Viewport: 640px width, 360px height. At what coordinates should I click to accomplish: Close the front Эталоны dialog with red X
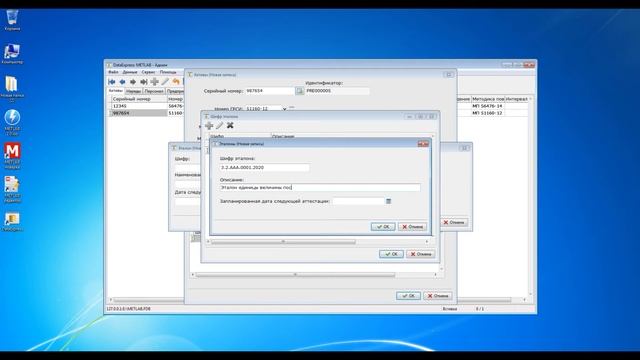pyautogui.click(x=423, y=144)
